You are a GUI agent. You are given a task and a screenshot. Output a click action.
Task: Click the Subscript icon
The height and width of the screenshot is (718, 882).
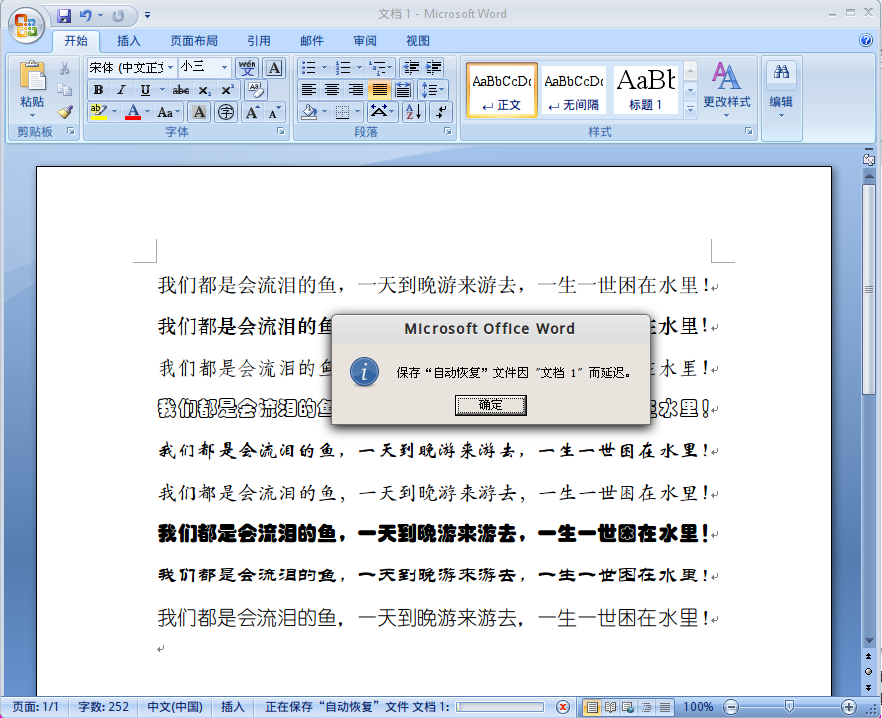tap(204, 91)
